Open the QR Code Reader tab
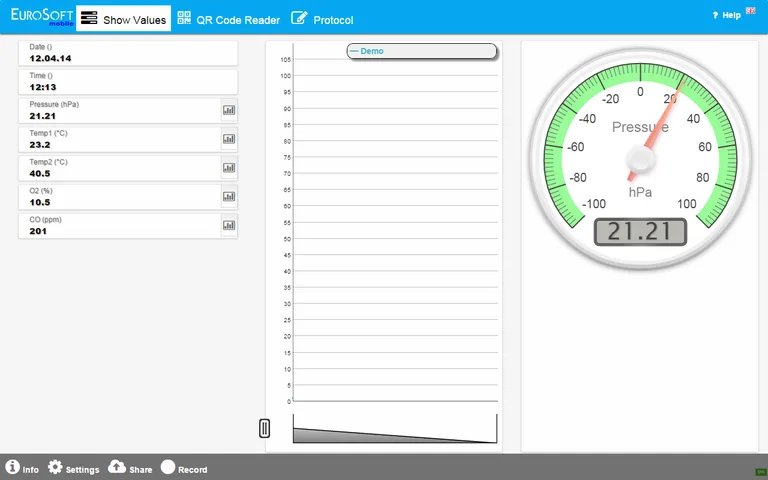The width and height of the screenshot is (768, 480). [229, 19]
